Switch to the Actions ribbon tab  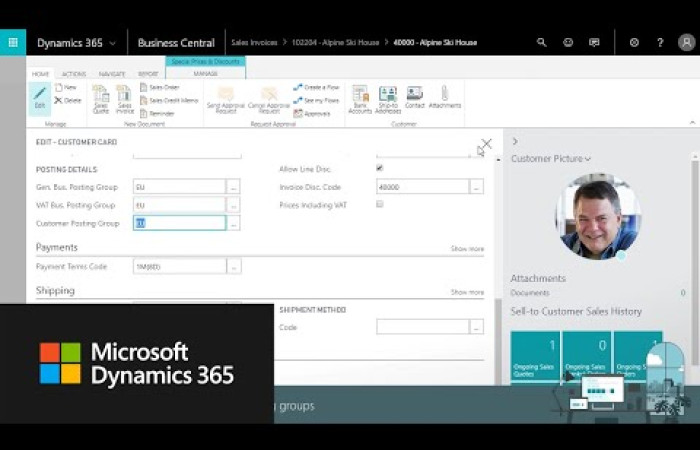pos(74,74)
